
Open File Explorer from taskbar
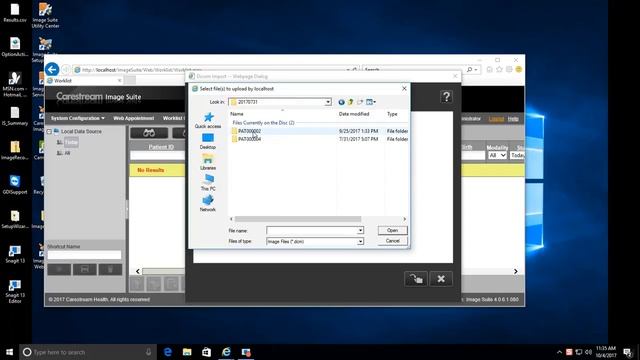point(187,352)
